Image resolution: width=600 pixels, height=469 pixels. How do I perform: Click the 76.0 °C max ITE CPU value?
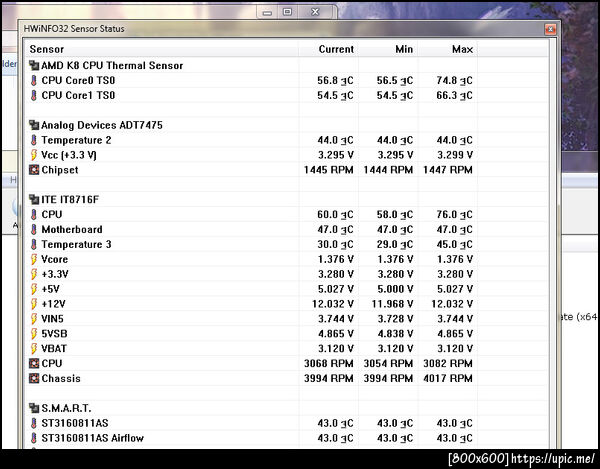point(454,215)
